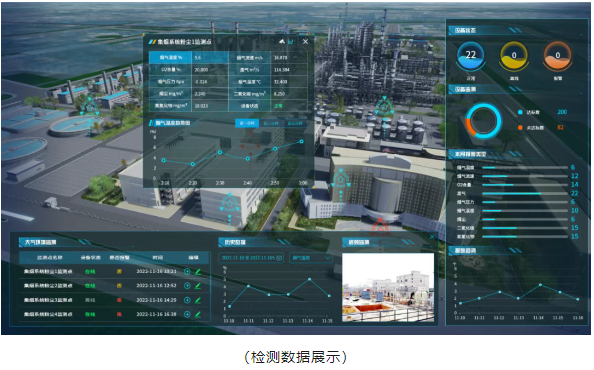Click green edit pencil in the 12:52 row
This screenshot has height=370, width=594.
(198, 286)
